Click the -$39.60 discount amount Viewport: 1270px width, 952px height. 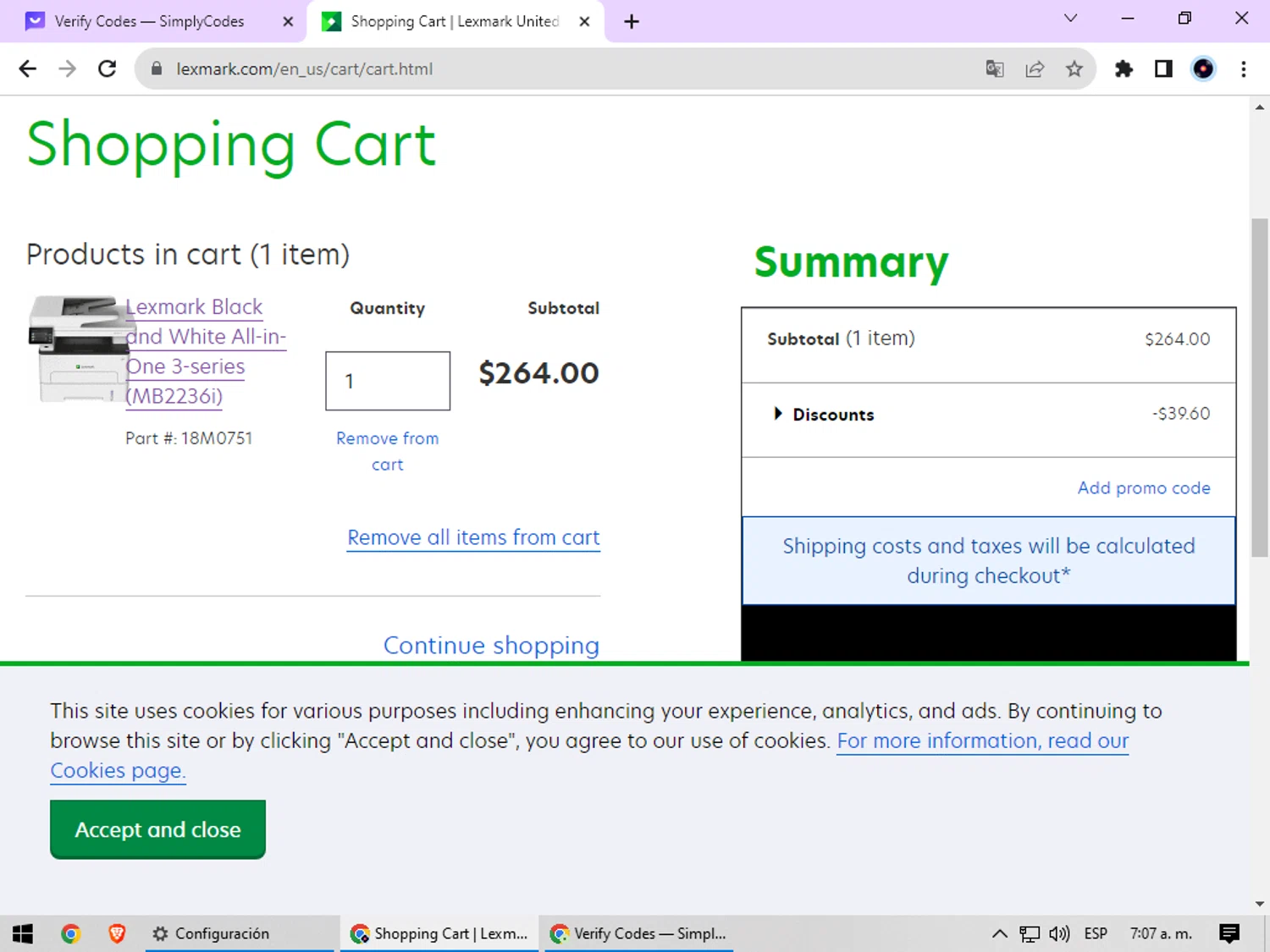(x=1181, y=414)
